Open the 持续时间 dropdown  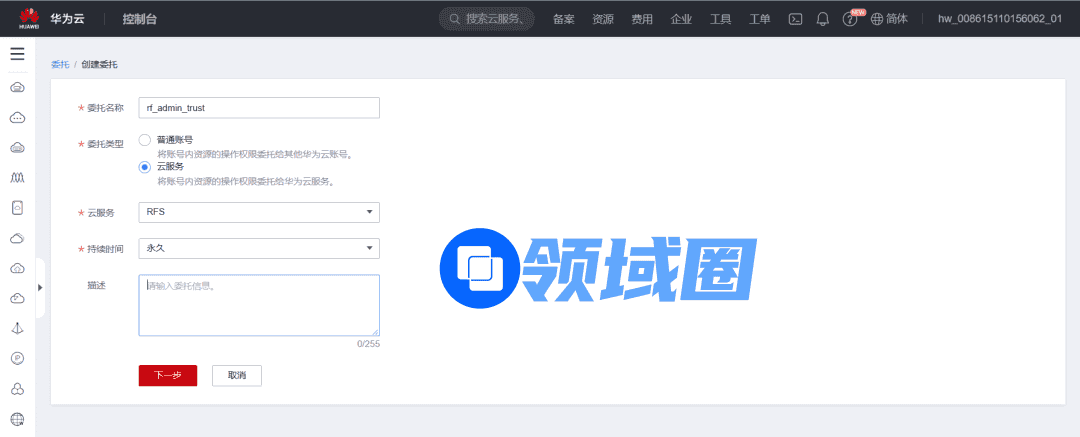point(259,247)
